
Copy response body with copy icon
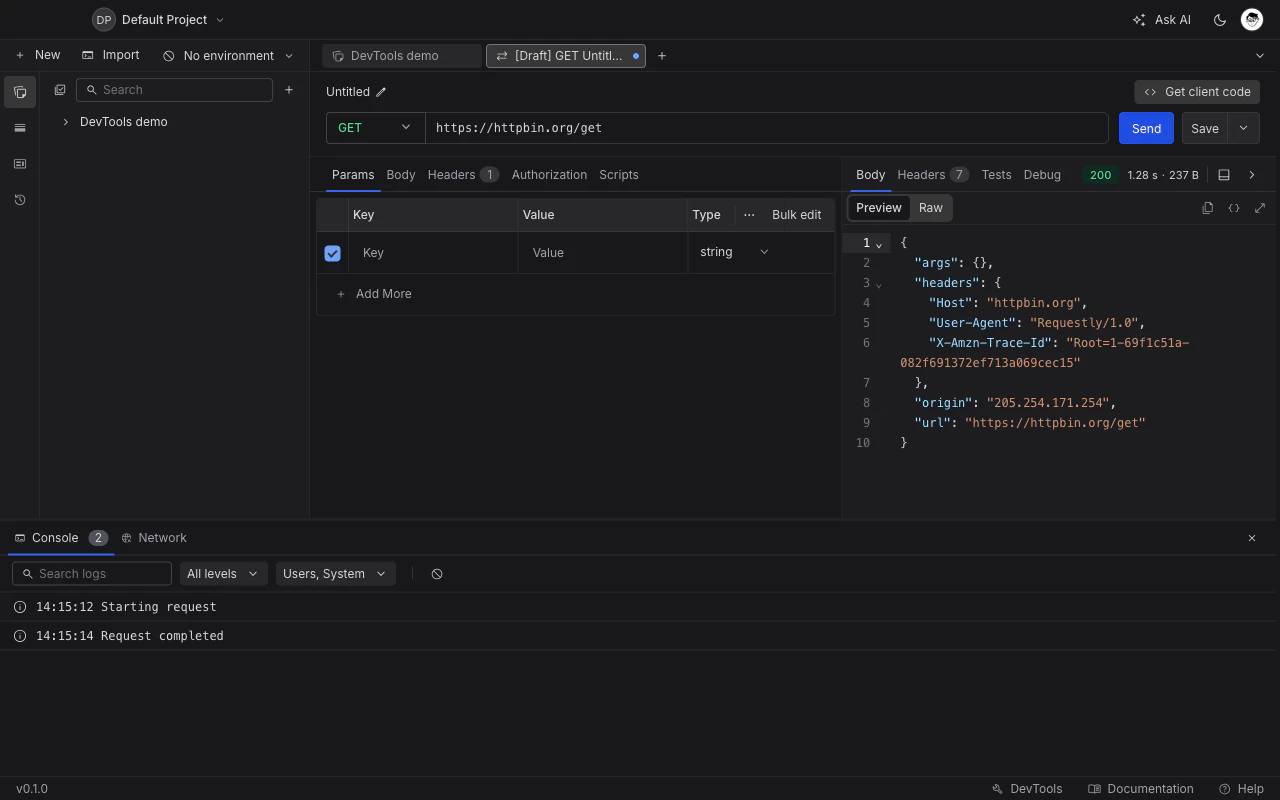click(x=1208, y=208)
